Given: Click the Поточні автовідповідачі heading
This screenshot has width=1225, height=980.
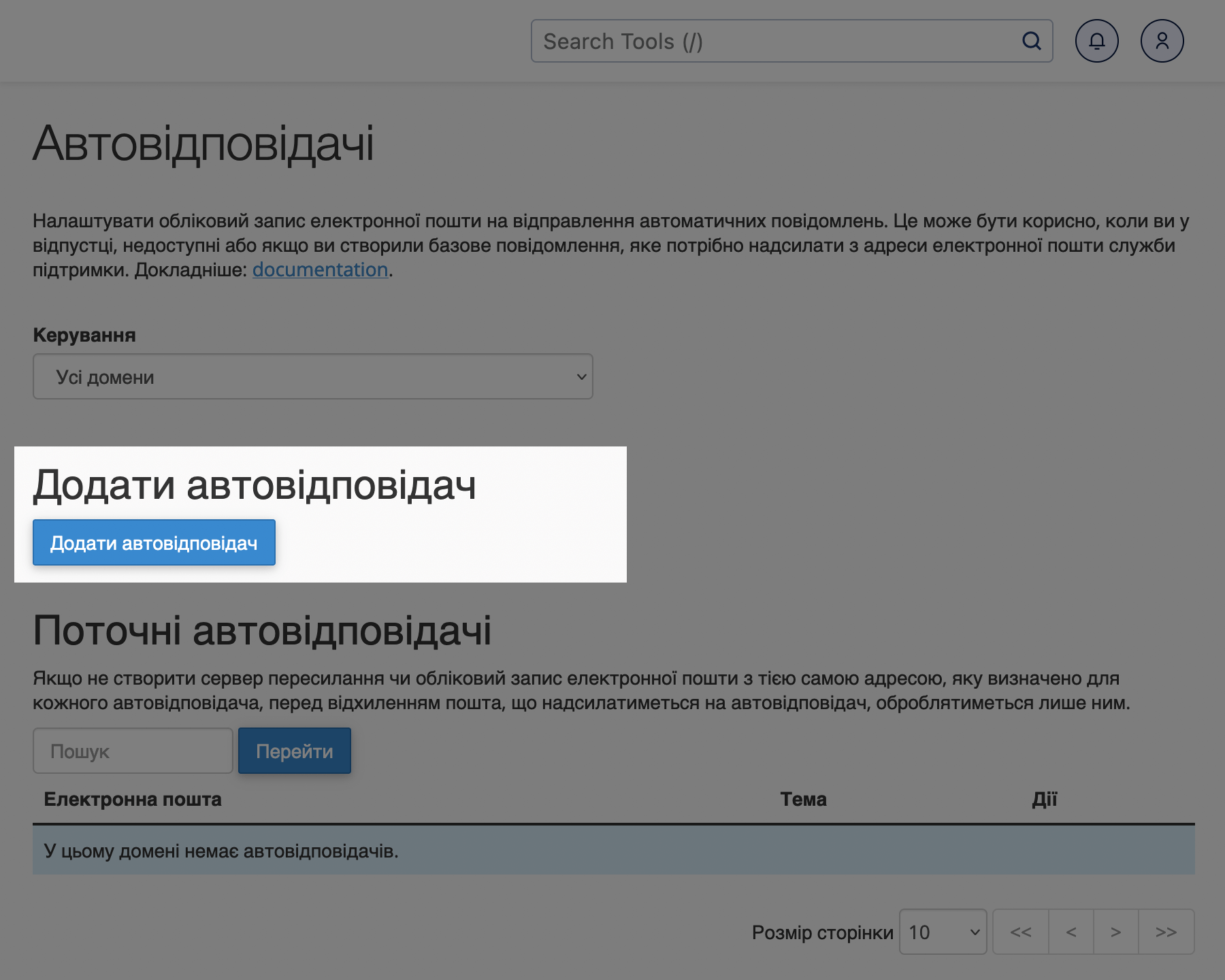Looking at the screenshot, I should point(262,630).
